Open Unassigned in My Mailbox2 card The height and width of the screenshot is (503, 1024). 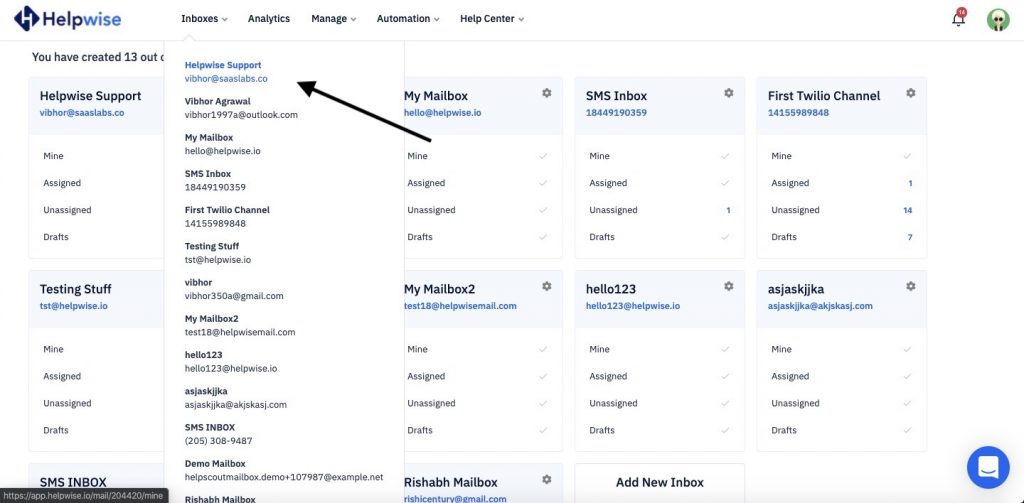[x=477, y=403]
